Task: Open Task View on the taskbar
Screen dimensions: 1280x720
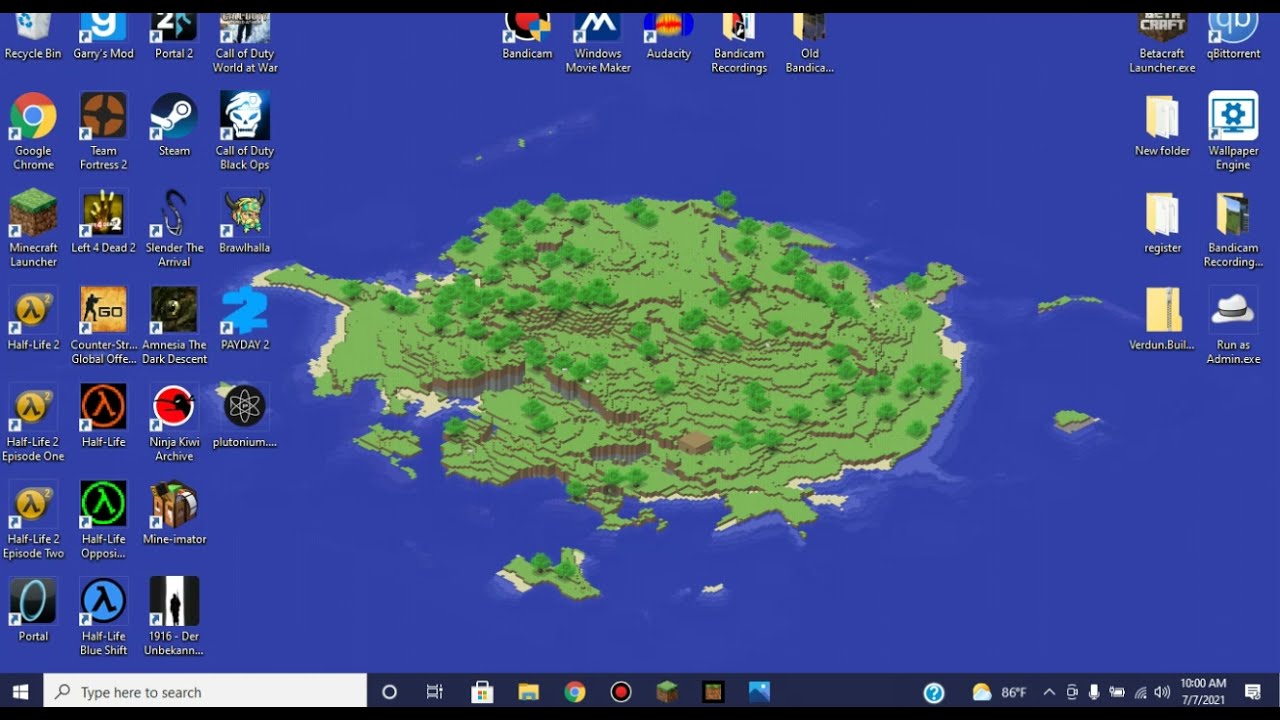Action: click(x=435, y=692)
